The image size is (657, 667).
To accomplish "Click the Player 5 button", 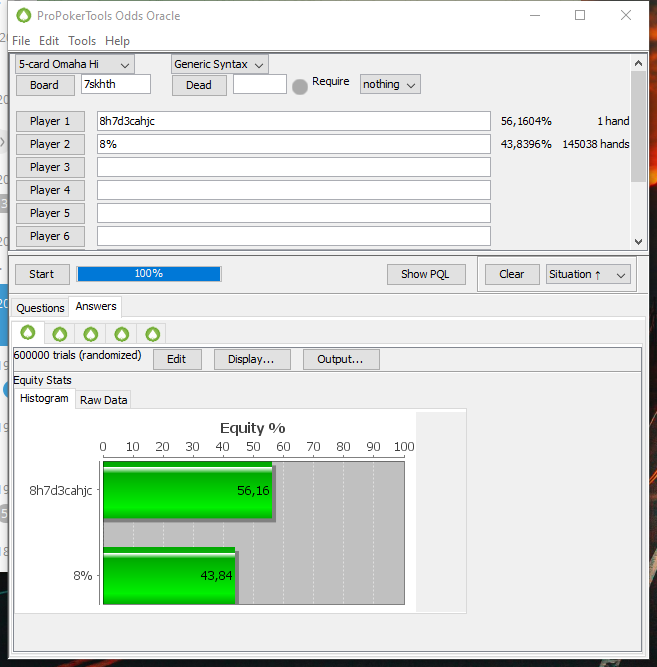I will pyautogui.click(x=50, y=213).
